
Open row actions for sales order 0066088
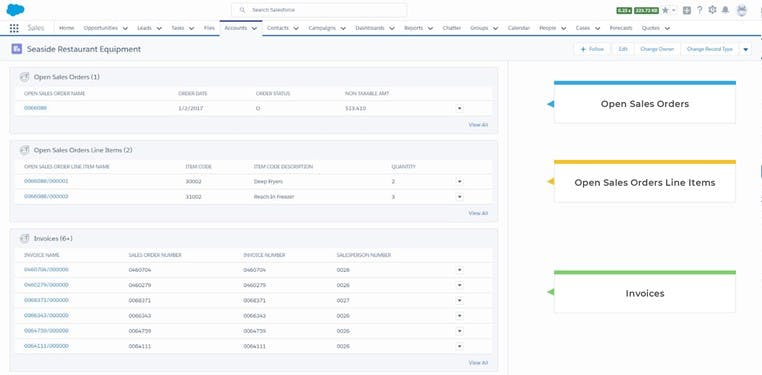(459, 108)
